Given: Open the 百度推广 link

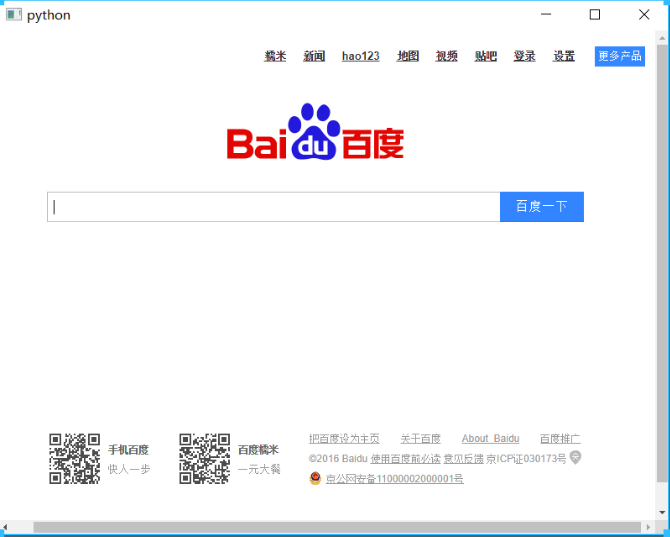Looking at the screenshot, I should [560, 439].
